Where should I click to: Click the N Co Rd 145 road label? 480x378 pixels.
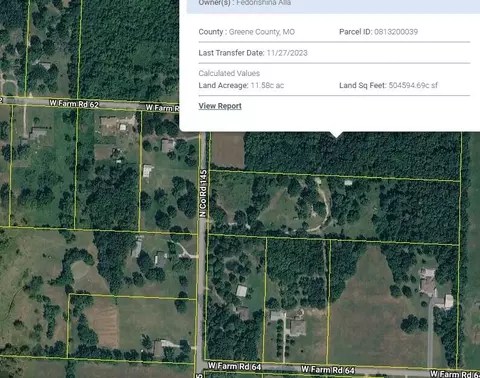203,193
